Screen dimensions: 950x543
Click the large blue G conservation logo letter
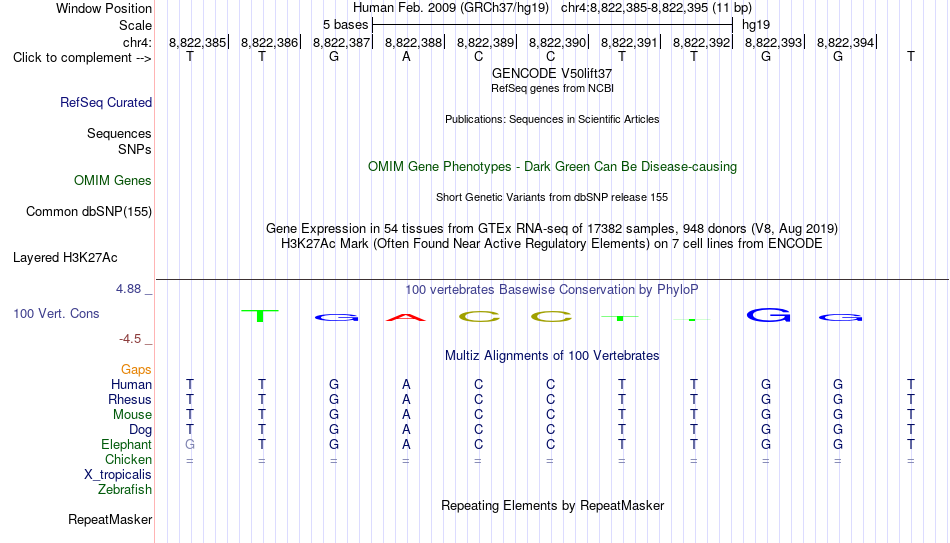(768, 315)
